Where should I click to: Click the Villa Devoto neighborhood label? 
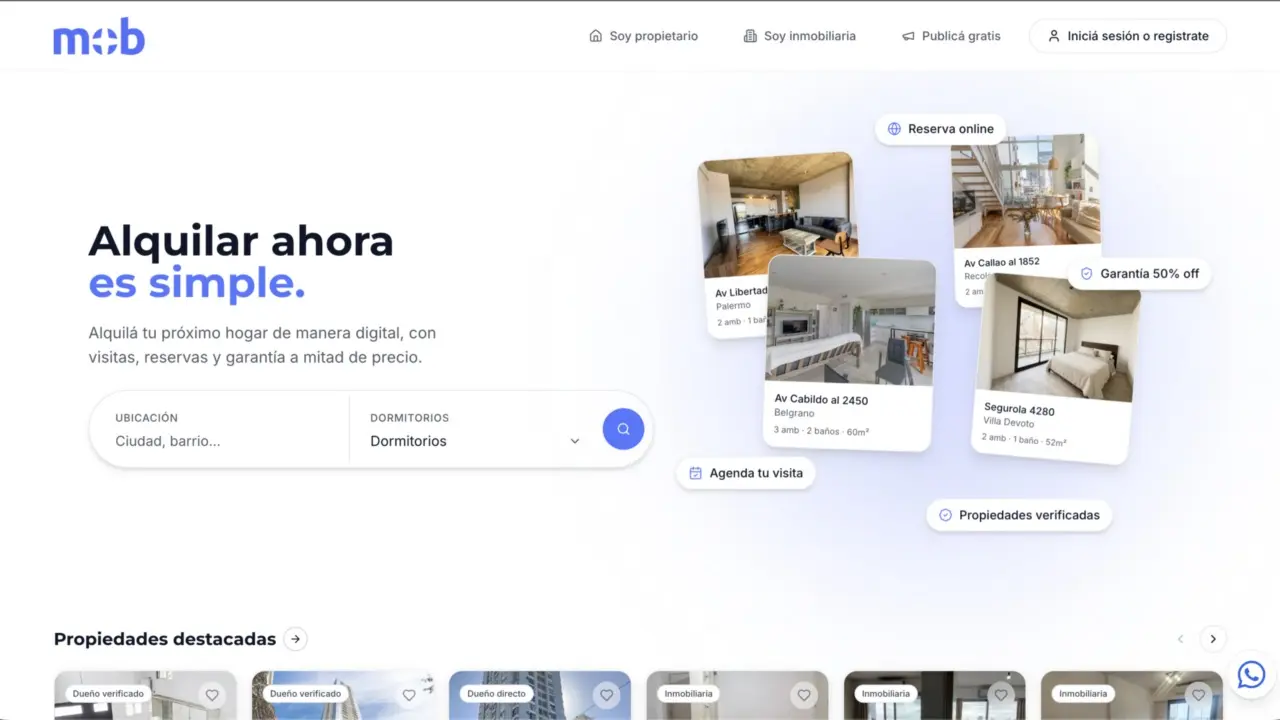point(1008,422)
